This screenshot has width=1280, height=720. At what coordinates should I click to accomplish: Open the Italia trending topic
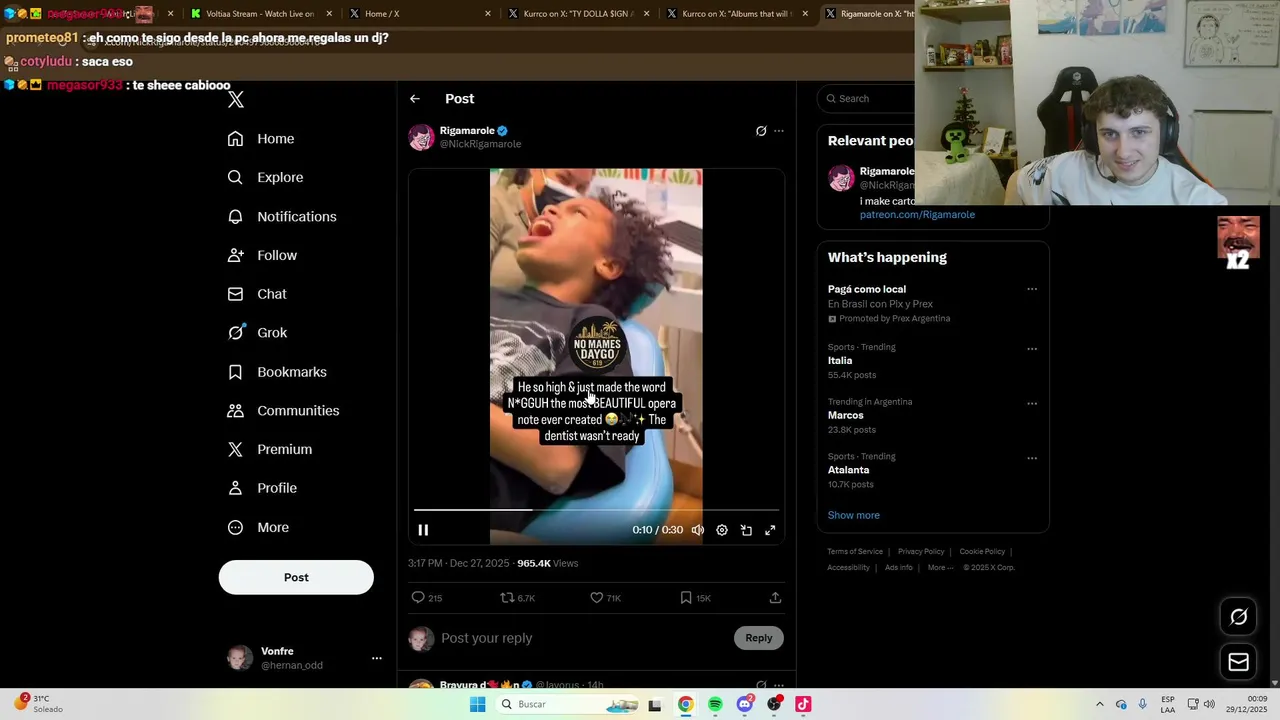pos(840,361)
